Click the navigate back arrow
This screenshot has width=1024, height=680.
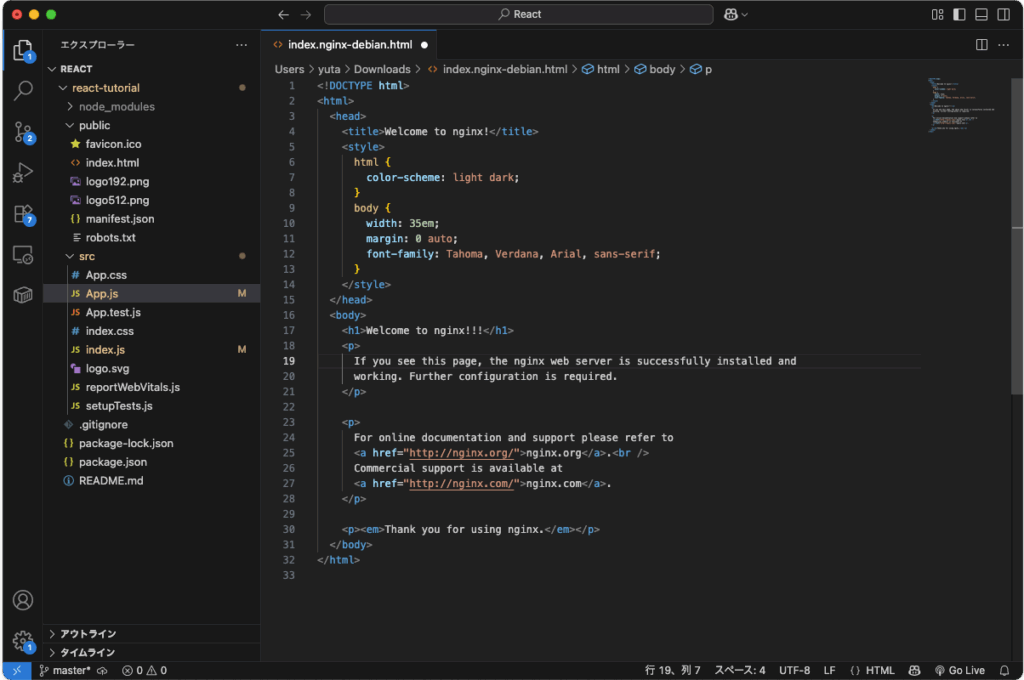[x=283, y=14]
